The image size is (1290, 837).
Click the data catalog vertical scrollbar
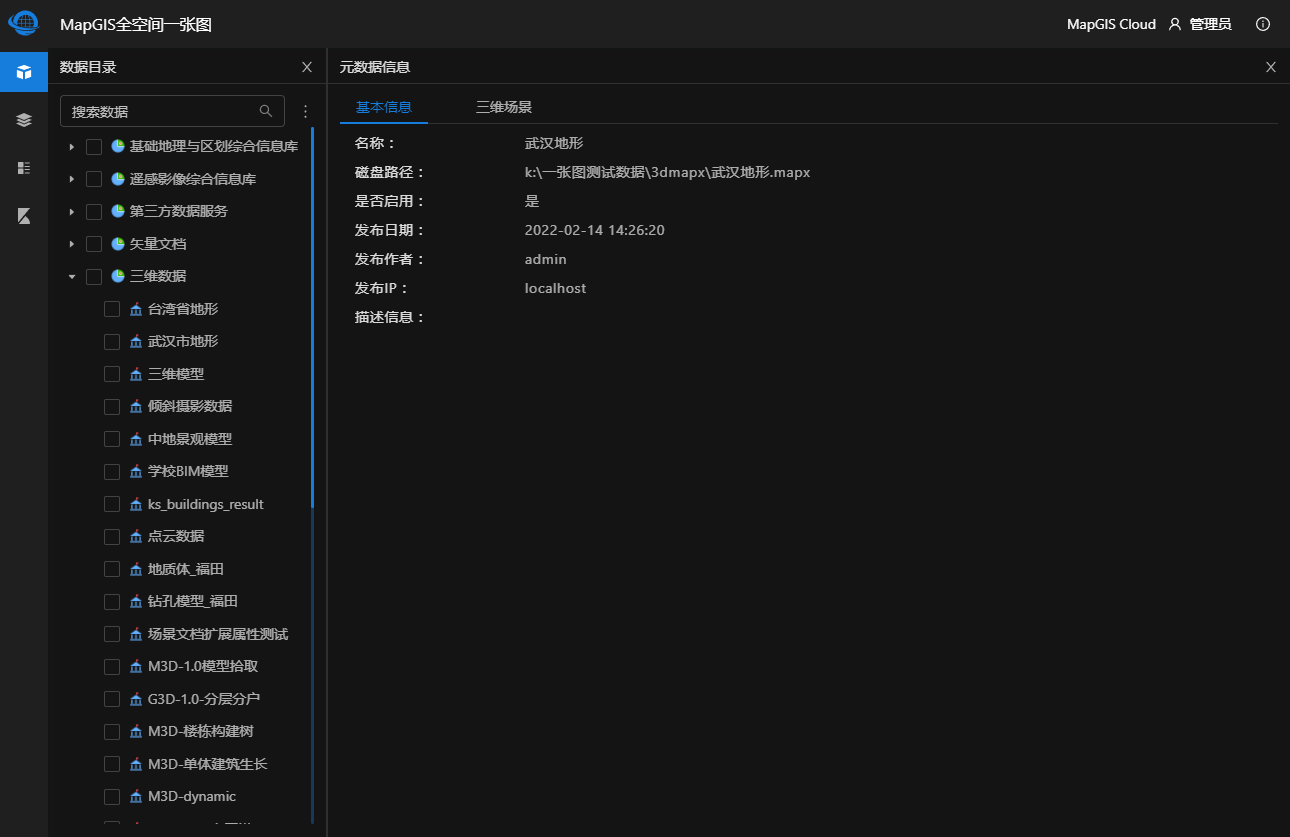tap(313, 317)
